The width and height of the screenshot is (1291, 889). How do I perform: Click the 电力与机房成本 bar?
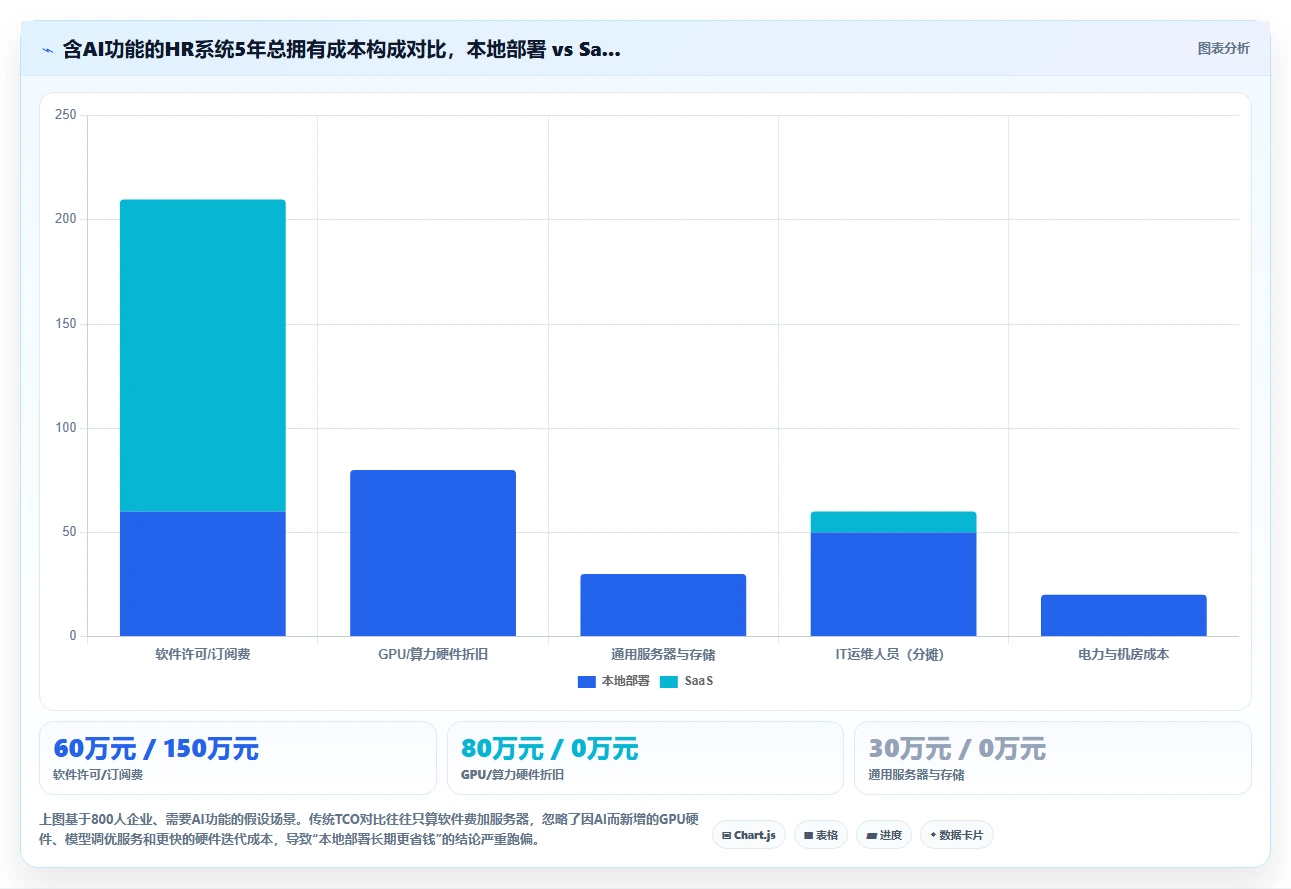1124,615
